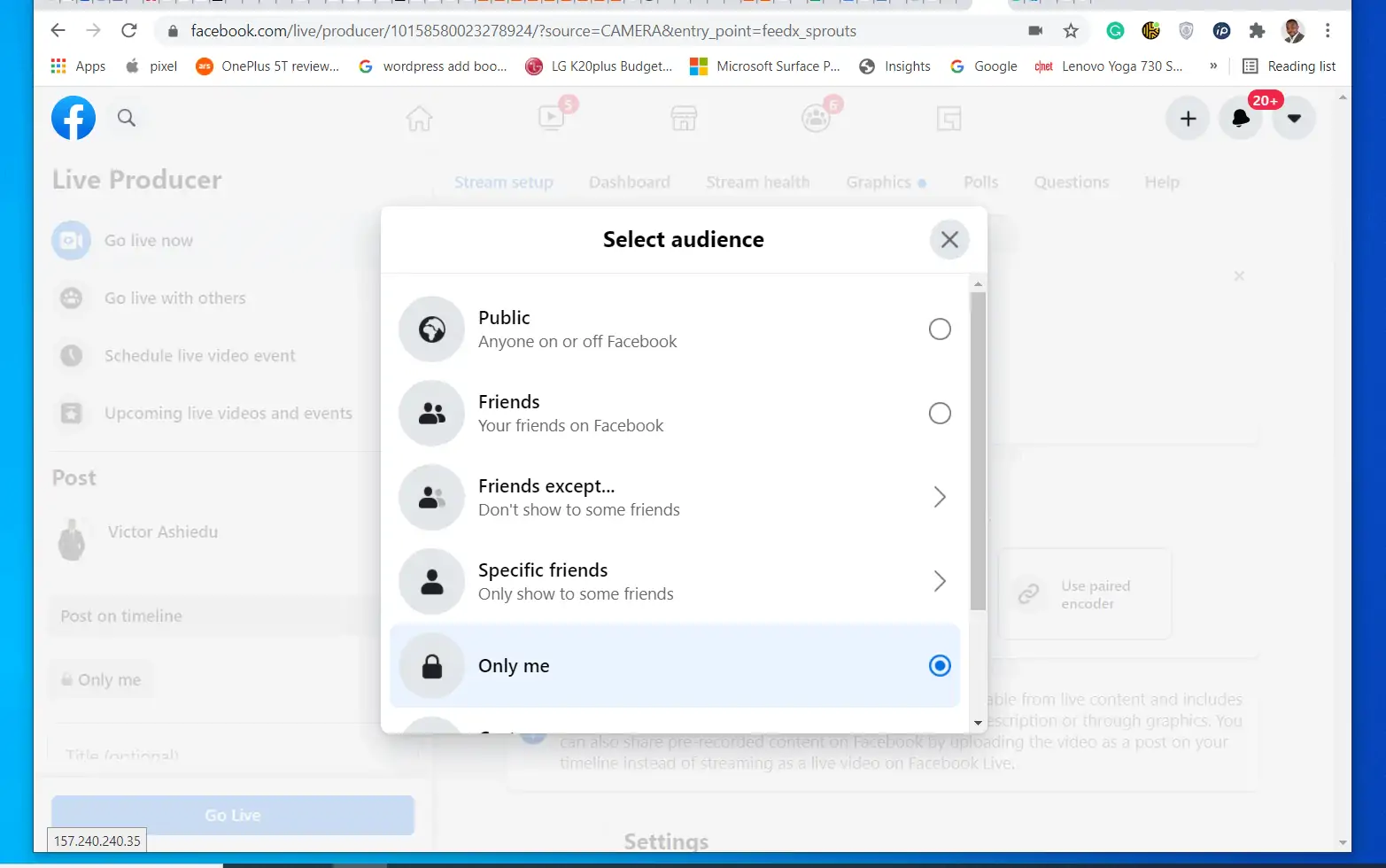This screenshot has width=1386, height=868.
Task: Choose the Only me radio button
Action: pyautogui.click(x=940, y=666)
